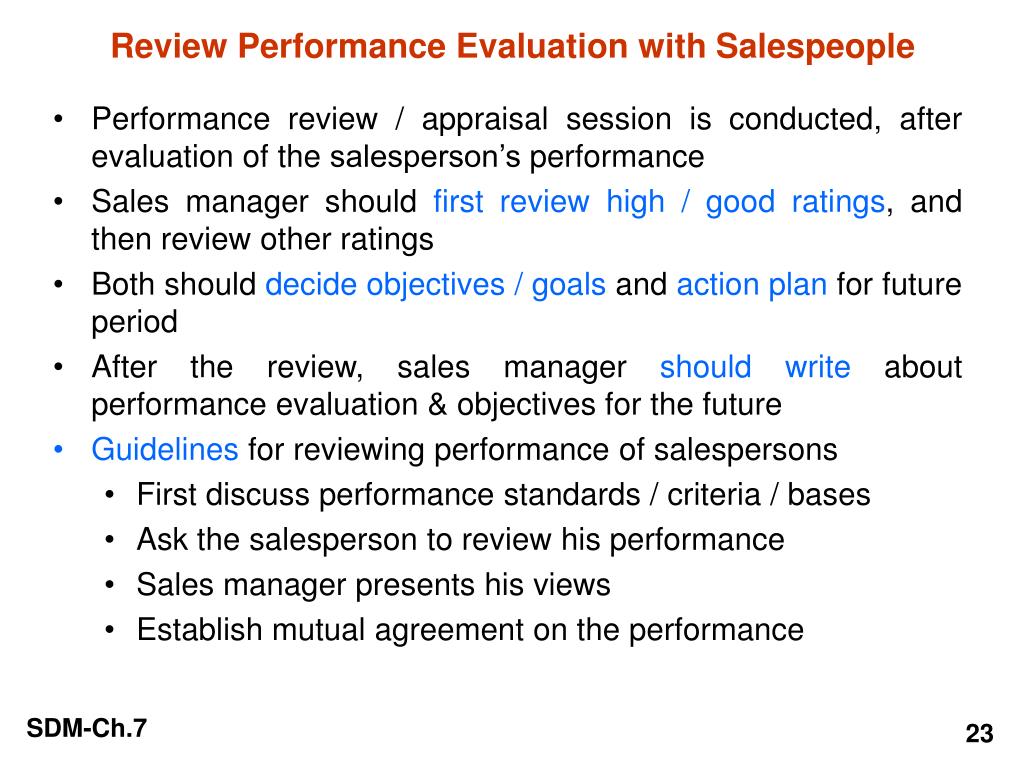Viewport: 1024px width, 768px height.
Task: Click the slide title about Salespeople
Action: 513,47
